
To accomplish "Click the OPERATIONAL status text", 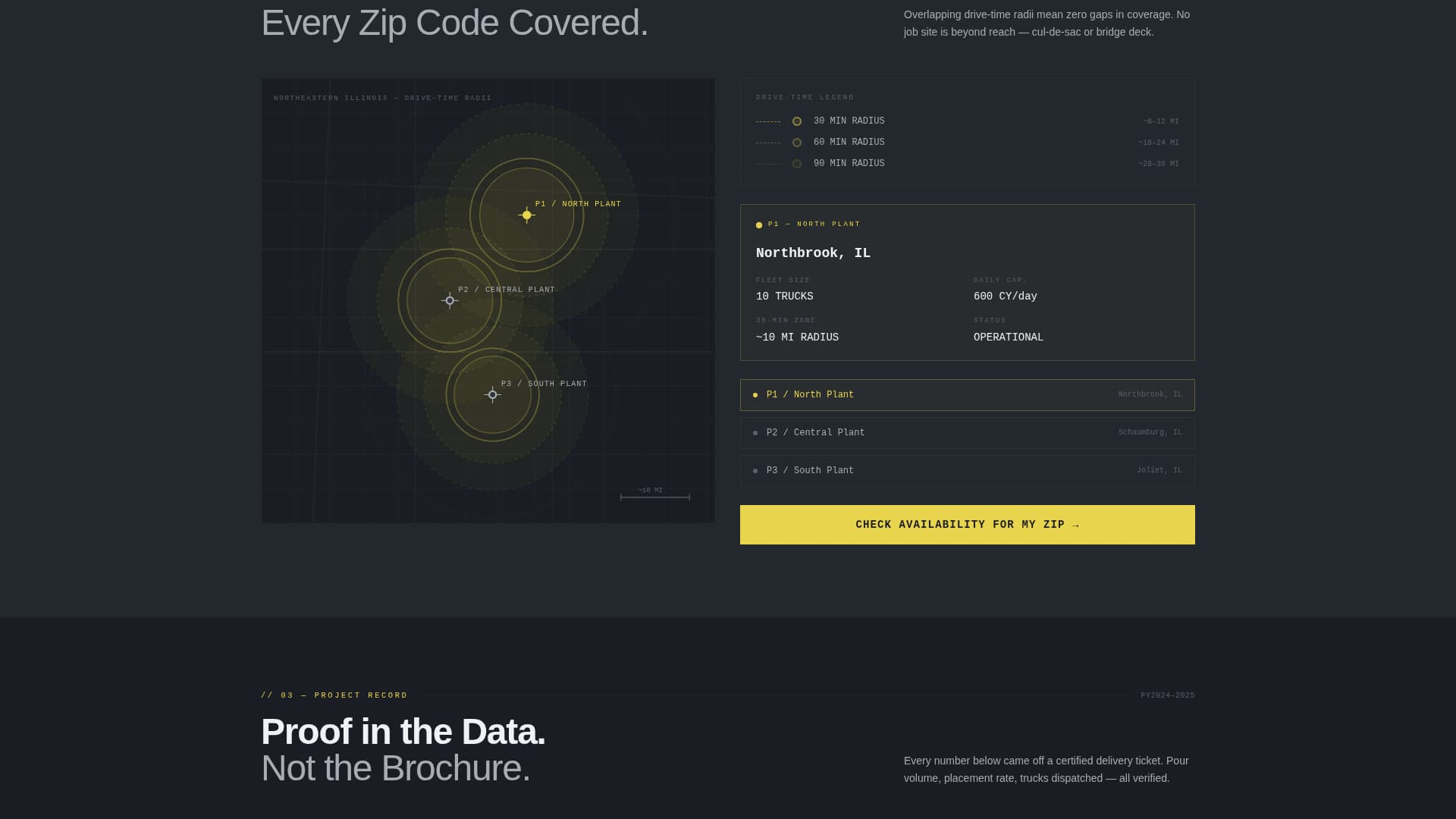I will point(1009,337).
